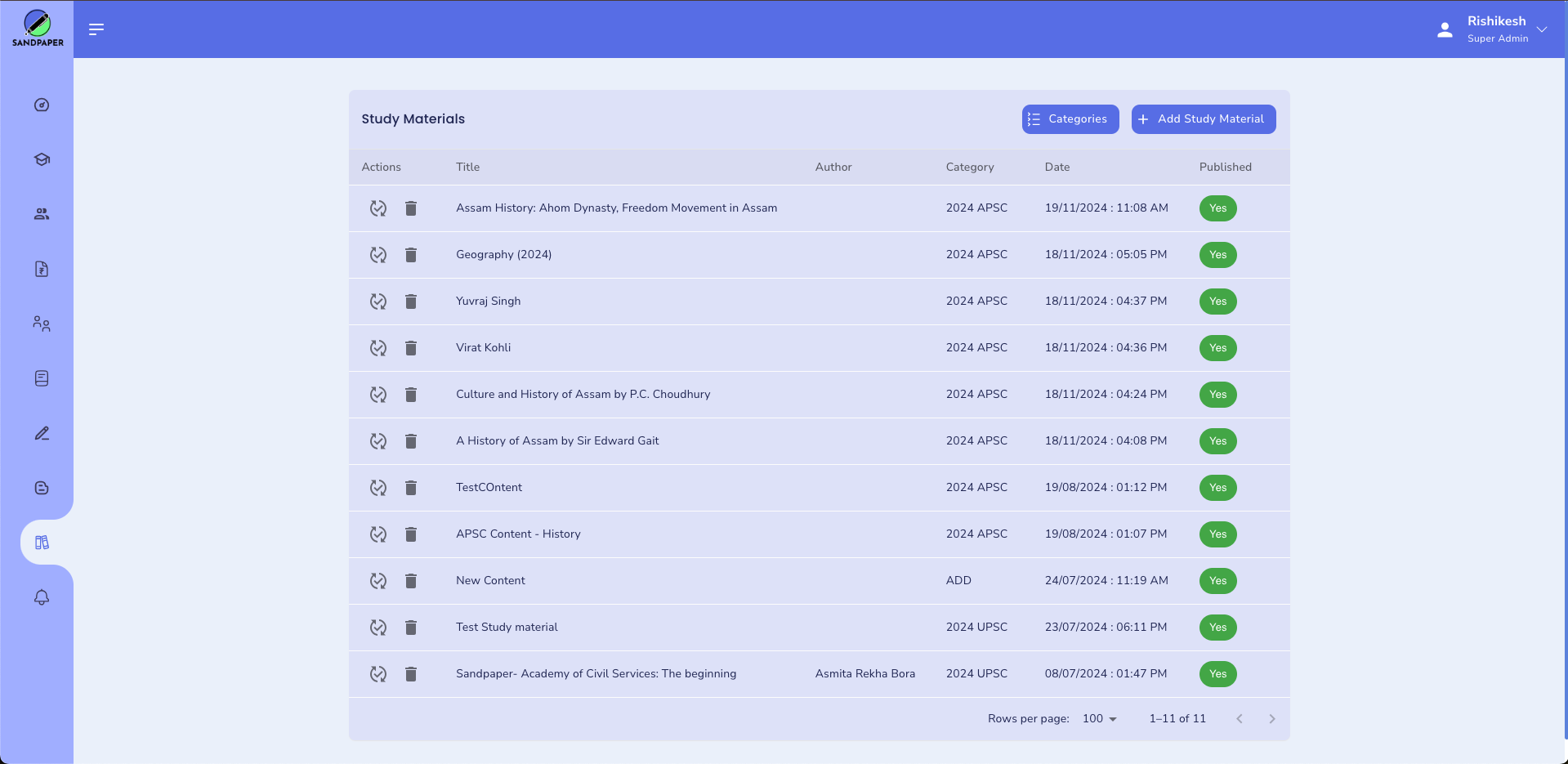Click the next page arrow in pagination

click(x=1271, y=718)
